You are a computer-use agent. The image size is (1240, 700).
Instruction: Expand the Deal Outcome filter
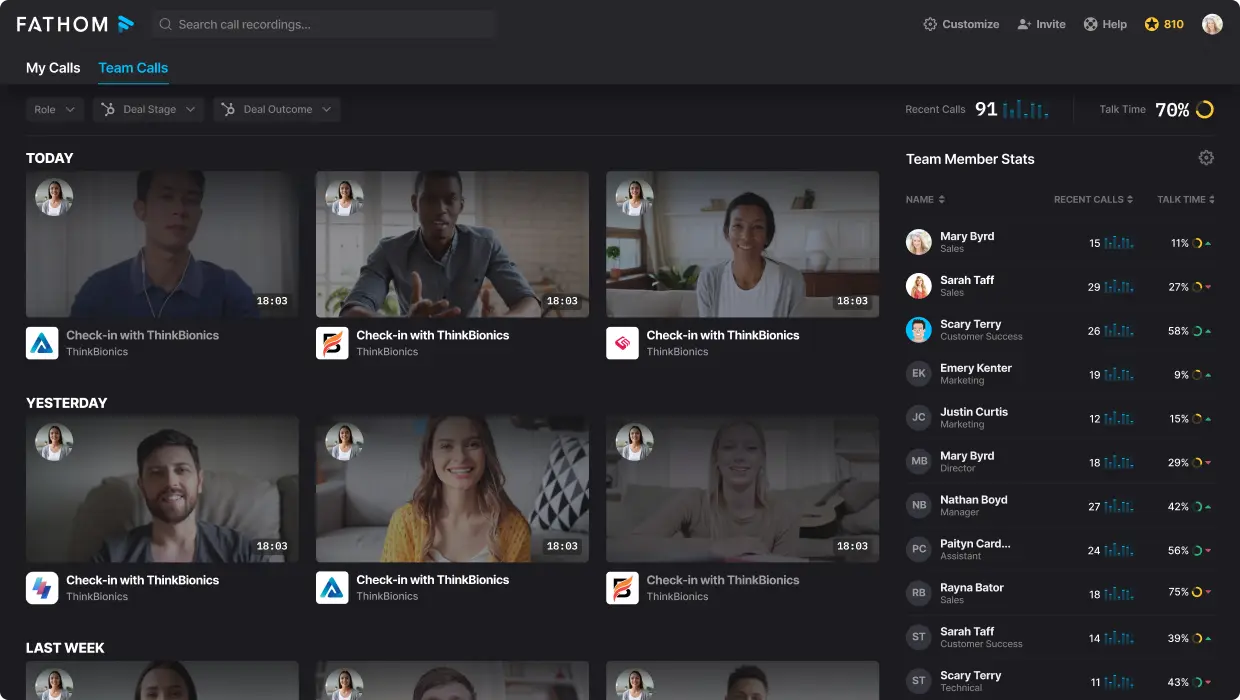[x=277, y=110]
